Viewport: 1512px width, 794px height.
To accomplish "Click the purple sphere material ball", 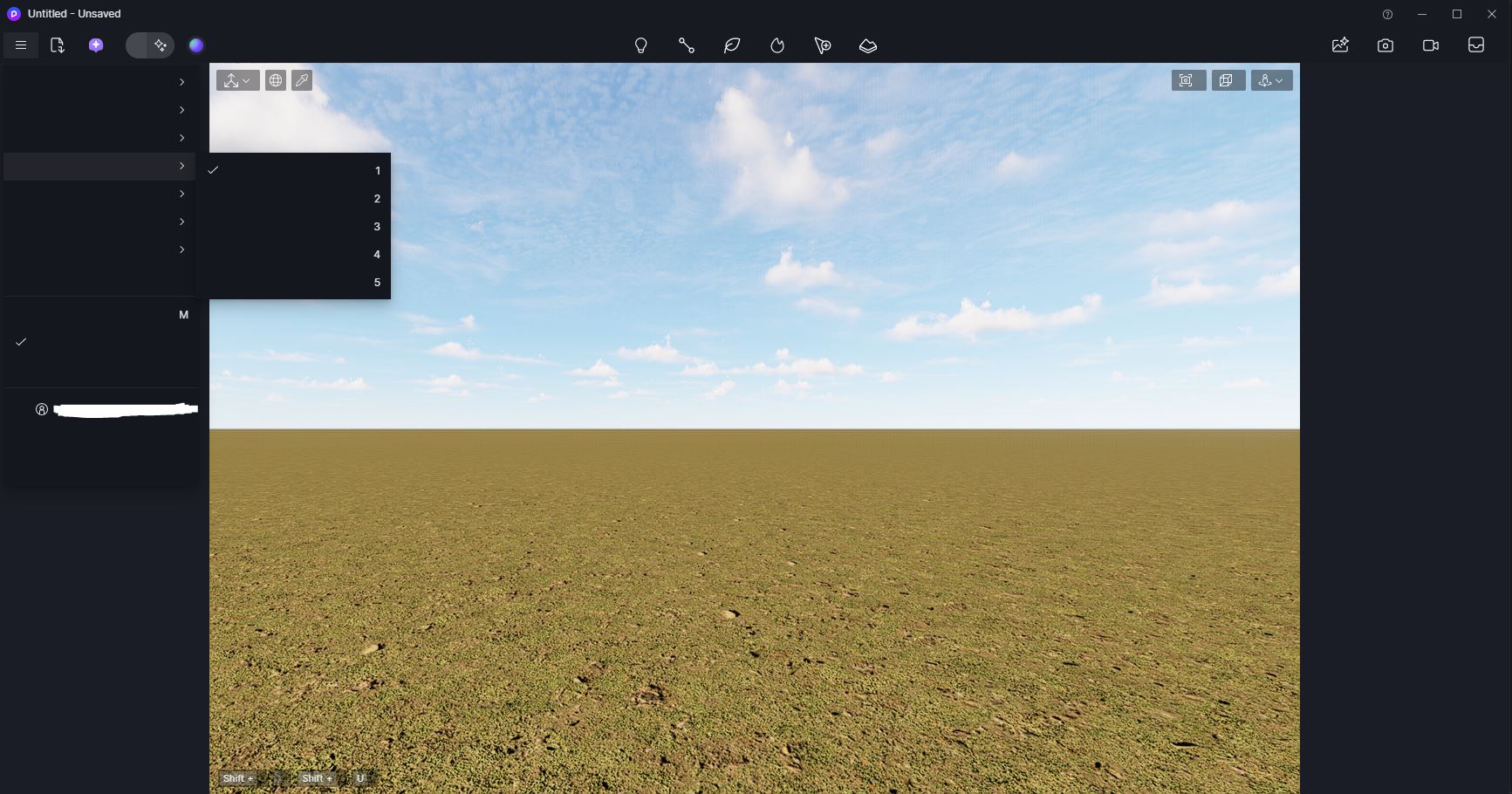I will point(196,45).
